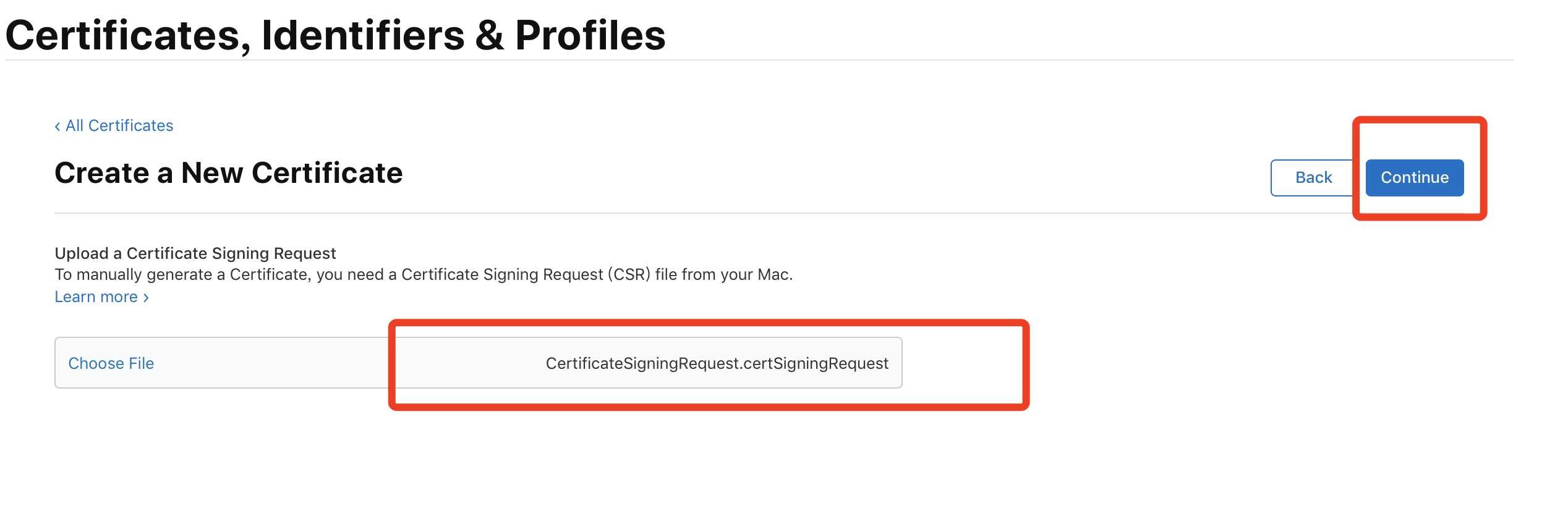The height and width of the screenshot is (514, 1568).
Task: Click the CertificateSigningRequest.certSigningRequest file name
Action: coord(717,363)
